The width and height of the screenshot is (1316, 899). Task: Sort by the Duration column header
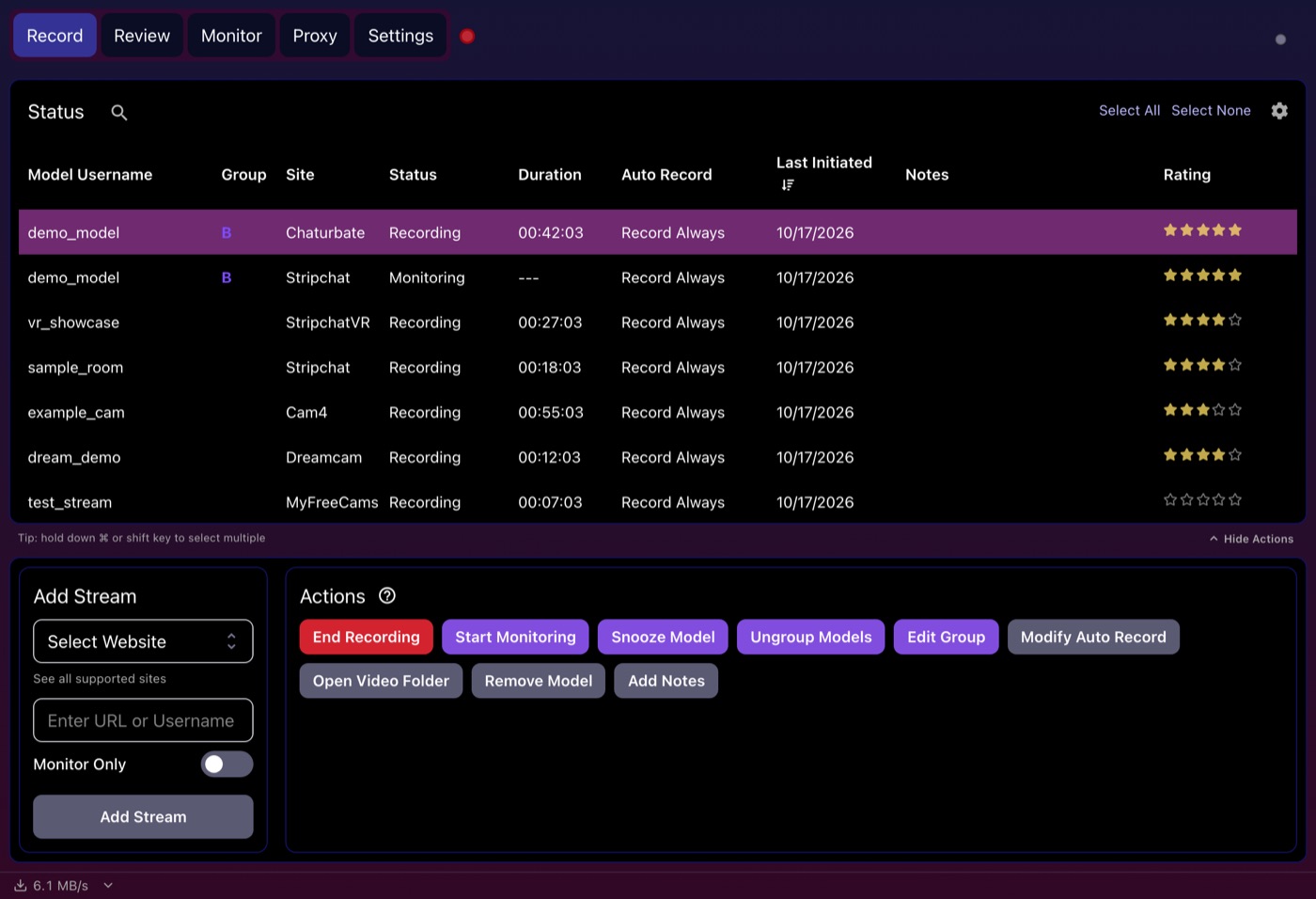(x=550, y=175)
